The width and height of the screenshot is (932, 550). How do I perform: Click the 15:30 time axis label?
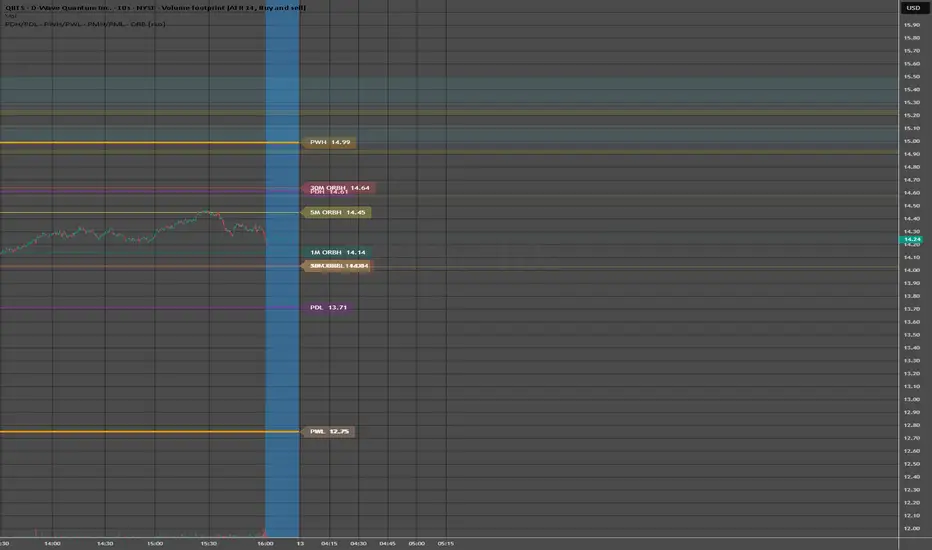[x=209, y=543]
